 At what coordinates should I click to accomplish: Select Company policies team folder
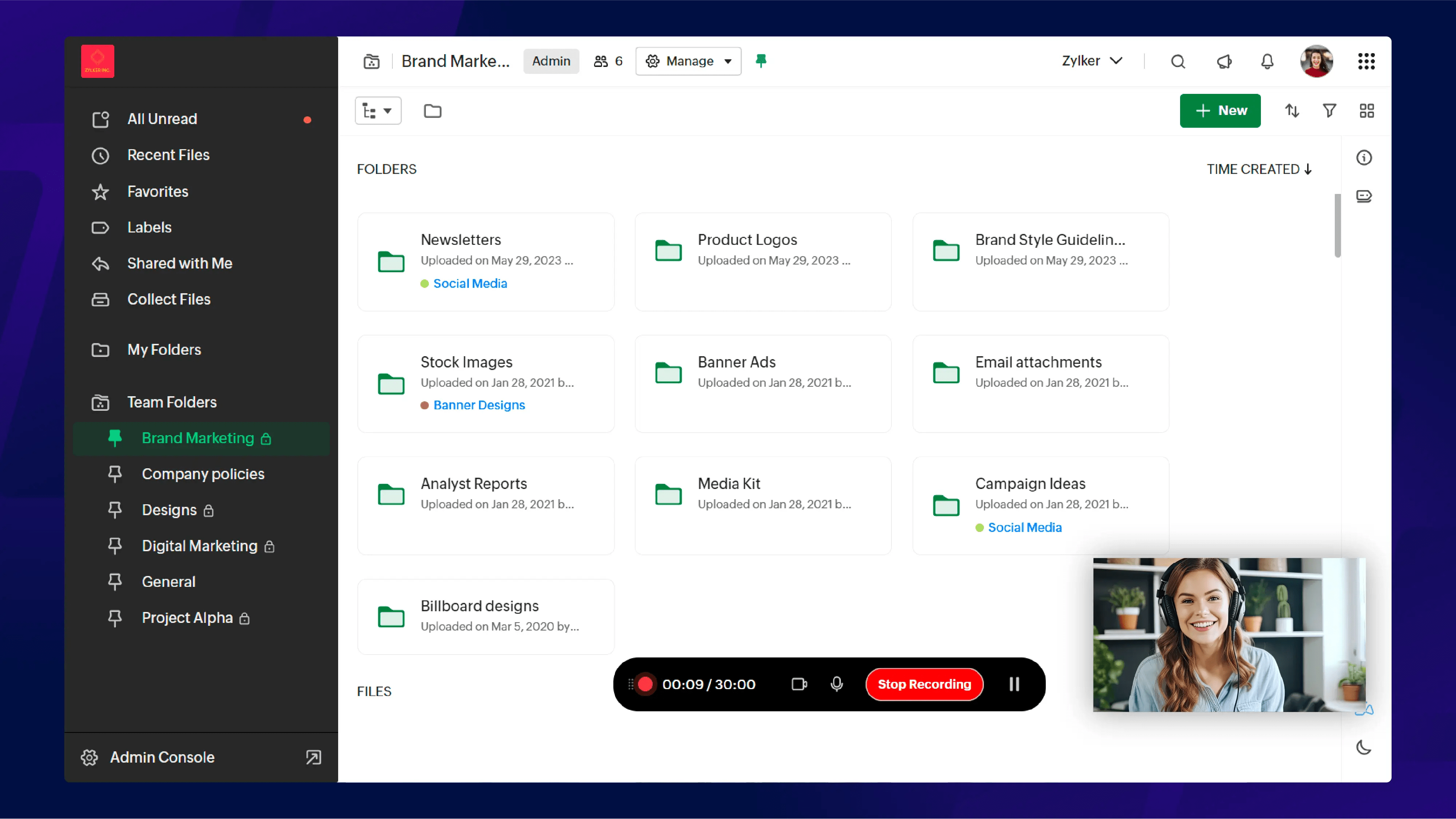tap(203, 474)
